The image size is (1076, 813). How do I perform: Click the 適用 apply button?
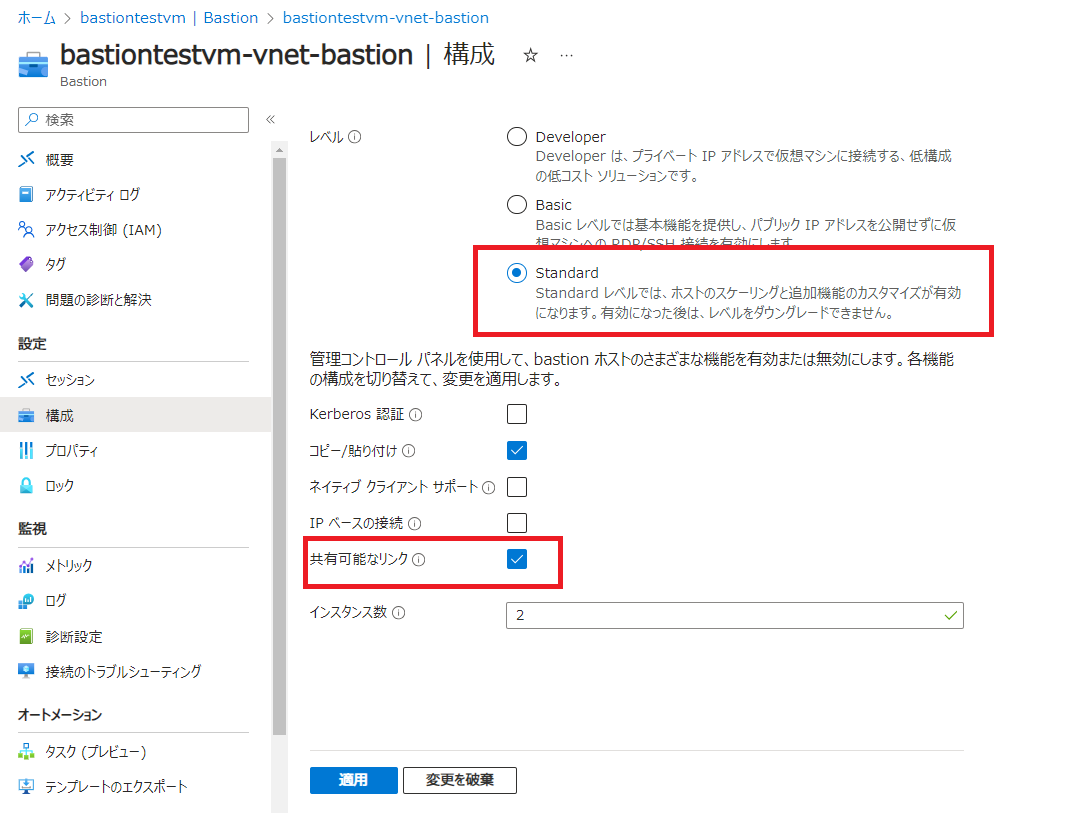click(x=353, y=780)
